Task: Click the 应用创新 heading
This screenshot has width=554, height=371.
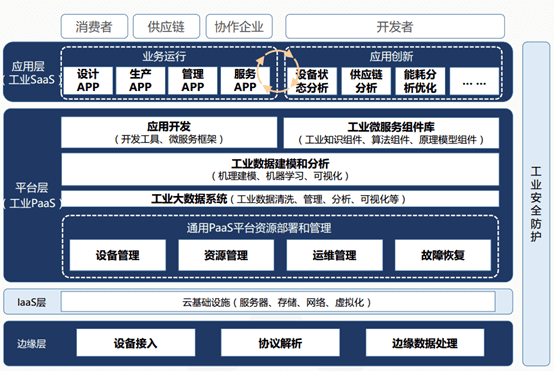Action: point(391,56)
